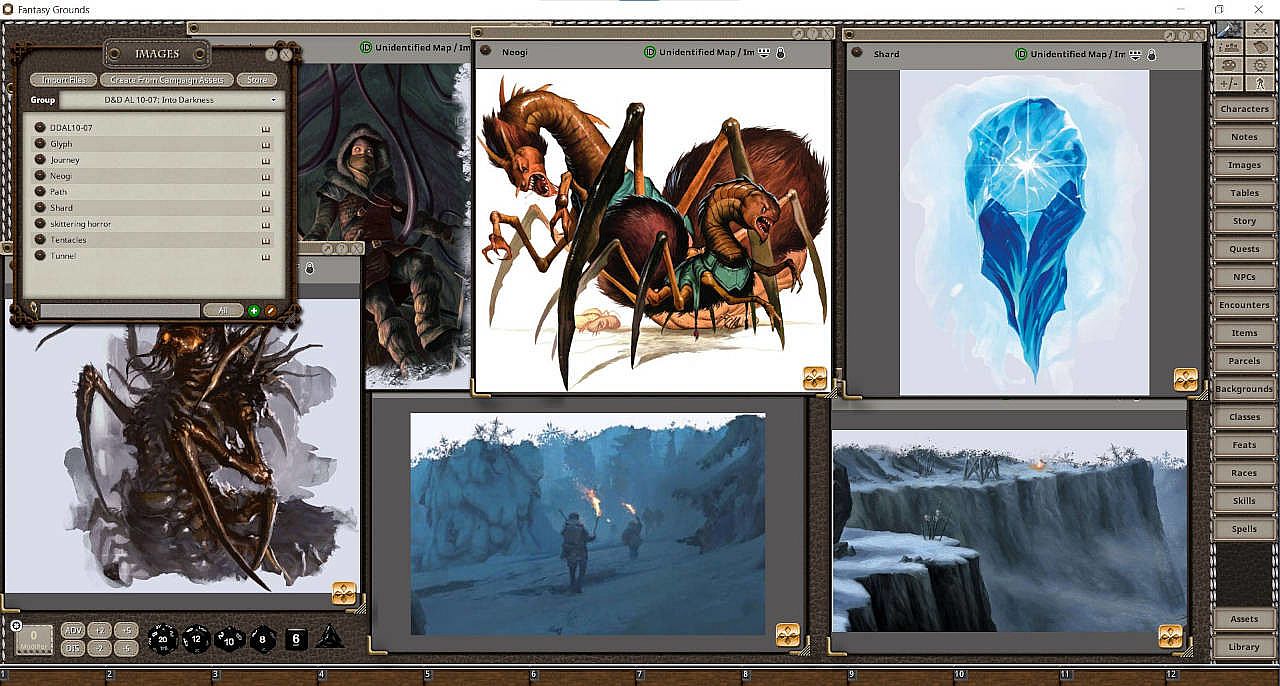Toggle the +2 modifier button

click(98, 630)
